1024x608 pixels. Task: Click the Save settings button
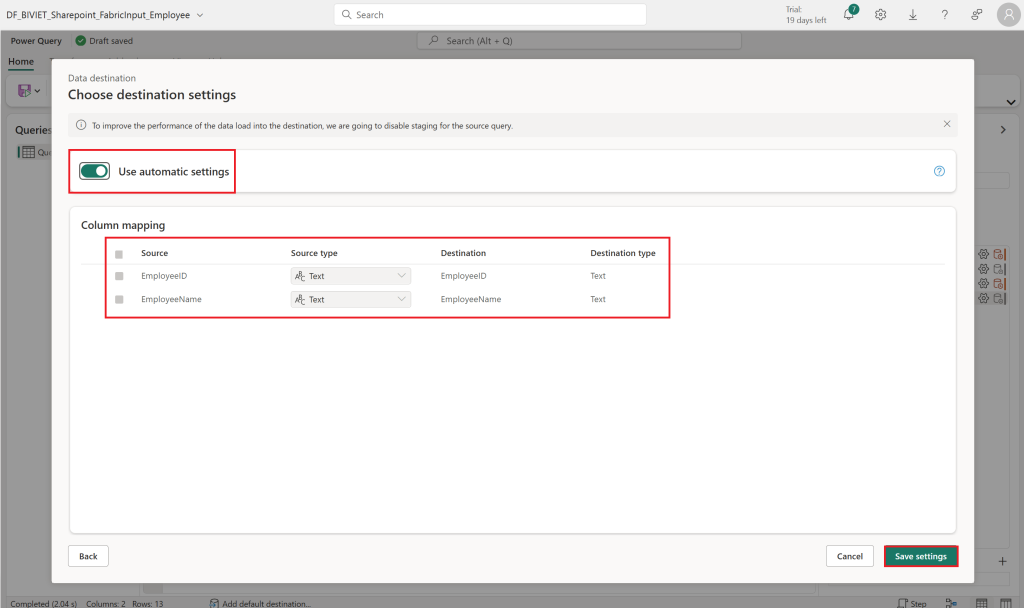(x=921, y=556)
